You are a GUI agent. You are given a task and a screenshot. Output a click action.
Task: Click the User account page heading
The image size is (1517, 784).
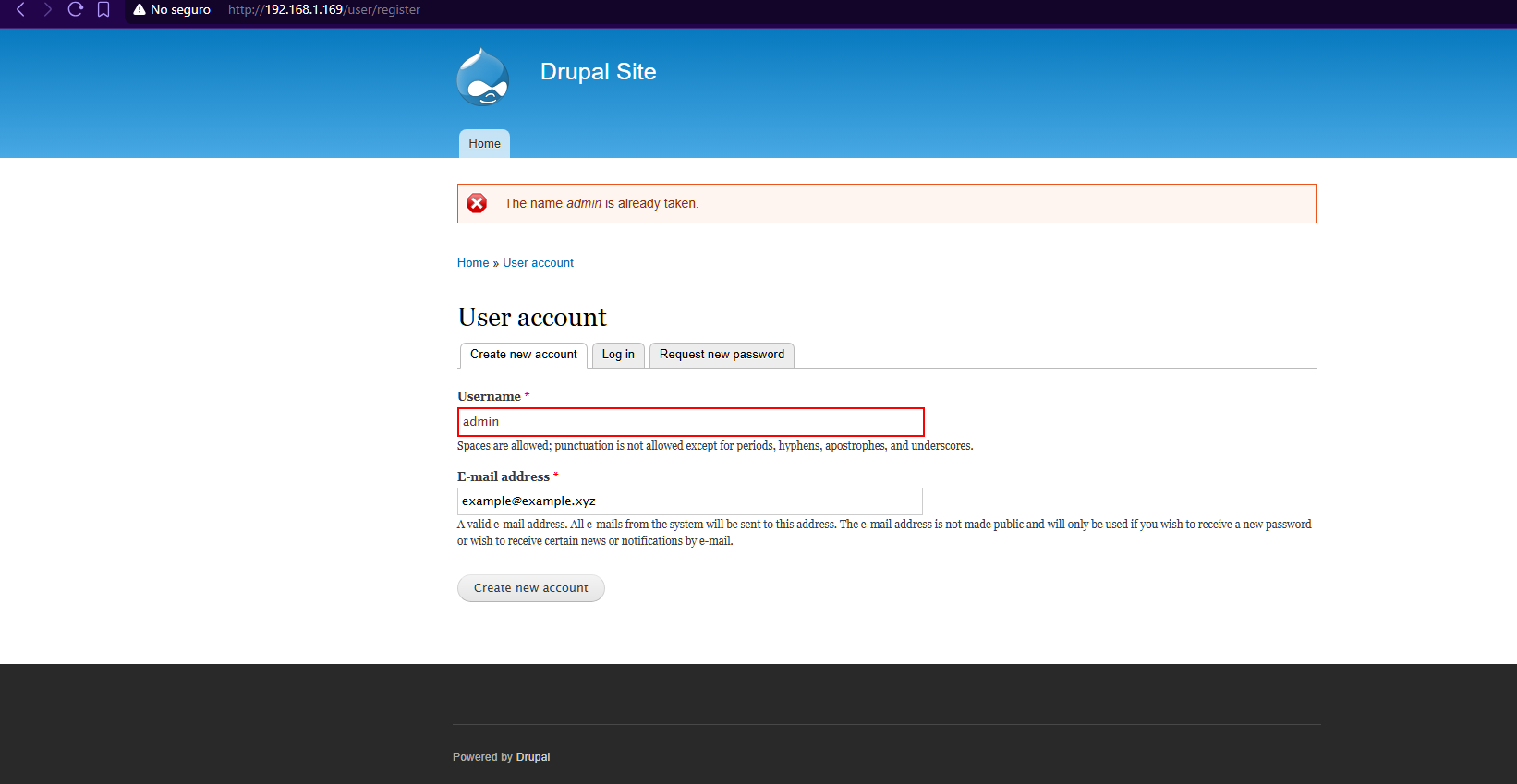tap(532, 318)
